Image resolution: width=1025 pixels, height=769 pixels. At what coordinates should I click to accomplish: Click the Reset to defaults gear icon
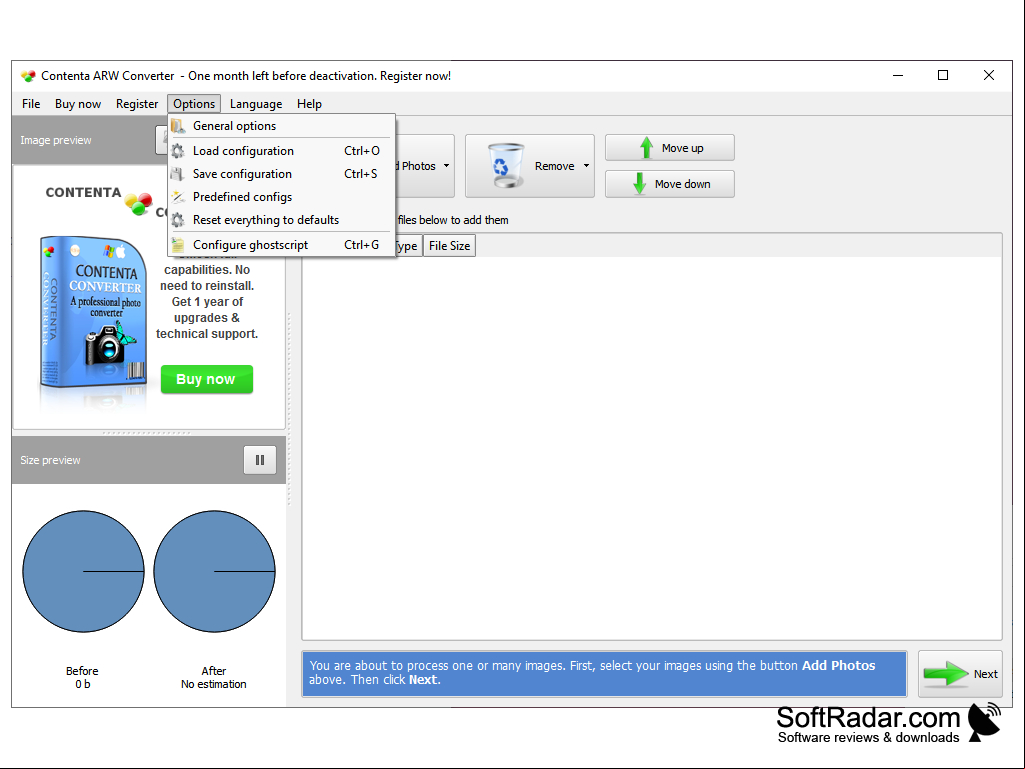[178, 220]
